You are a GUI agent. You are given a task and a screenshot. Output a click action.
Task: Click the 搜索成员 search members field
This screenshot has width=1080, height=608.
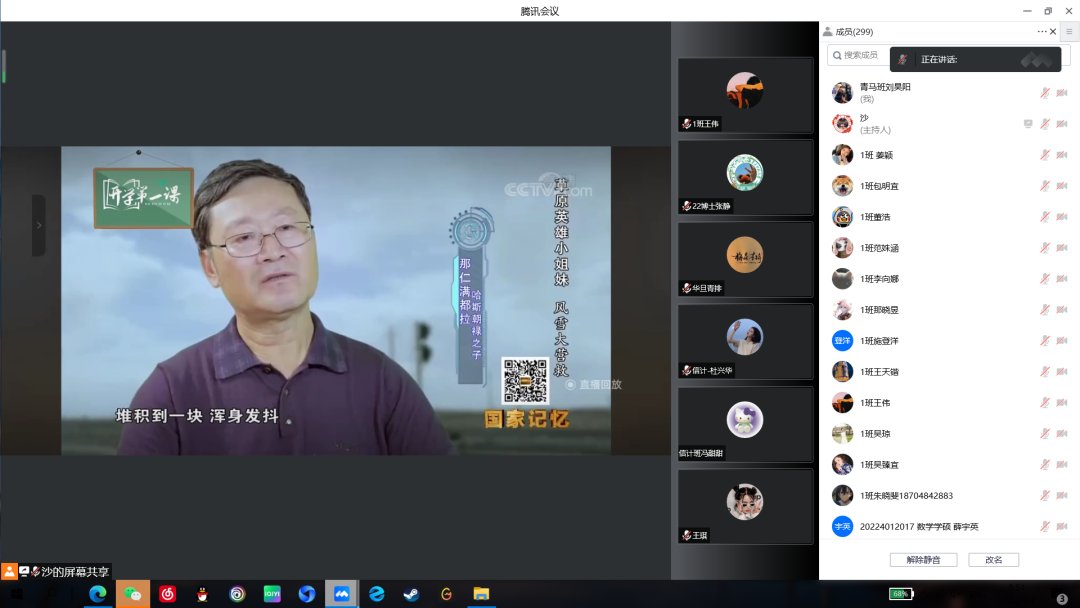pyautogui.click(x=860, y=55)
